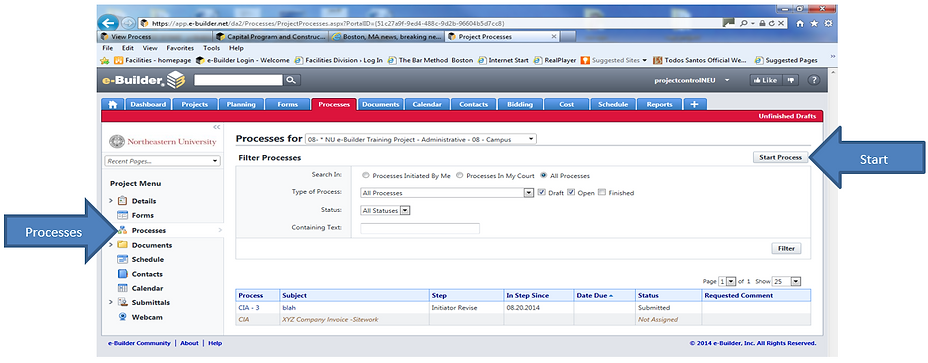Screen dimensions: 928x363
Task: Click the refresh icon in address bar
Action: [x=771, y=23]
